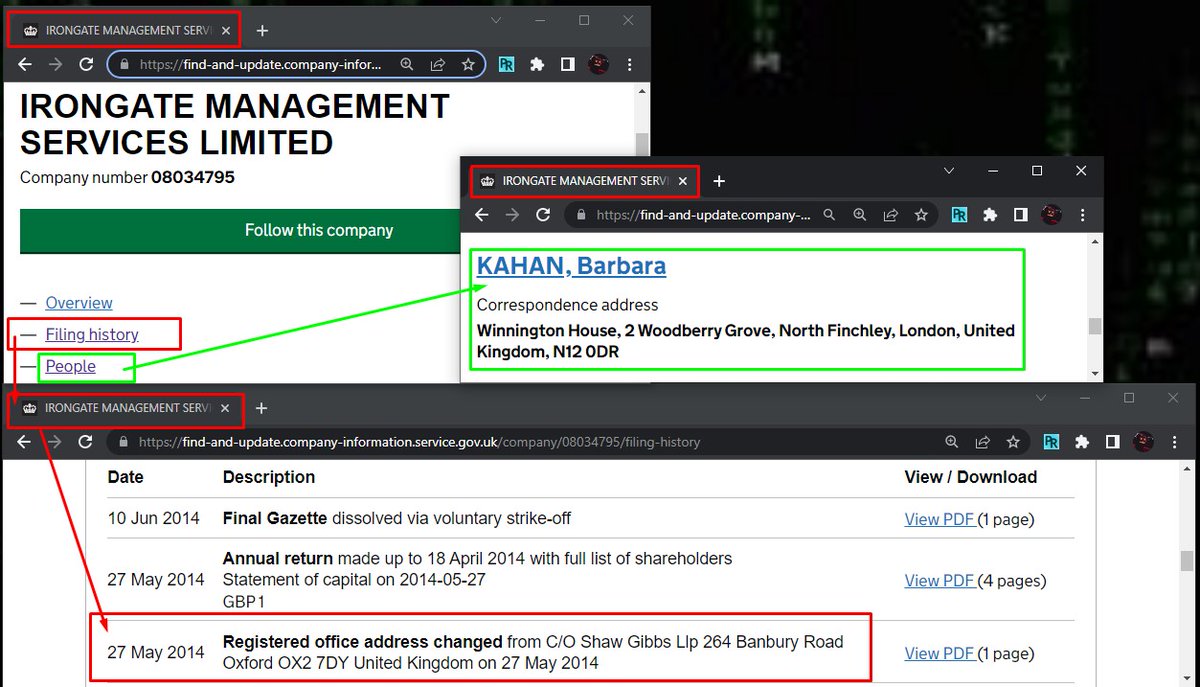The image size is (1200, 687).
Task: Click forward arrow in top-left browser window
Action: [55, 64]
